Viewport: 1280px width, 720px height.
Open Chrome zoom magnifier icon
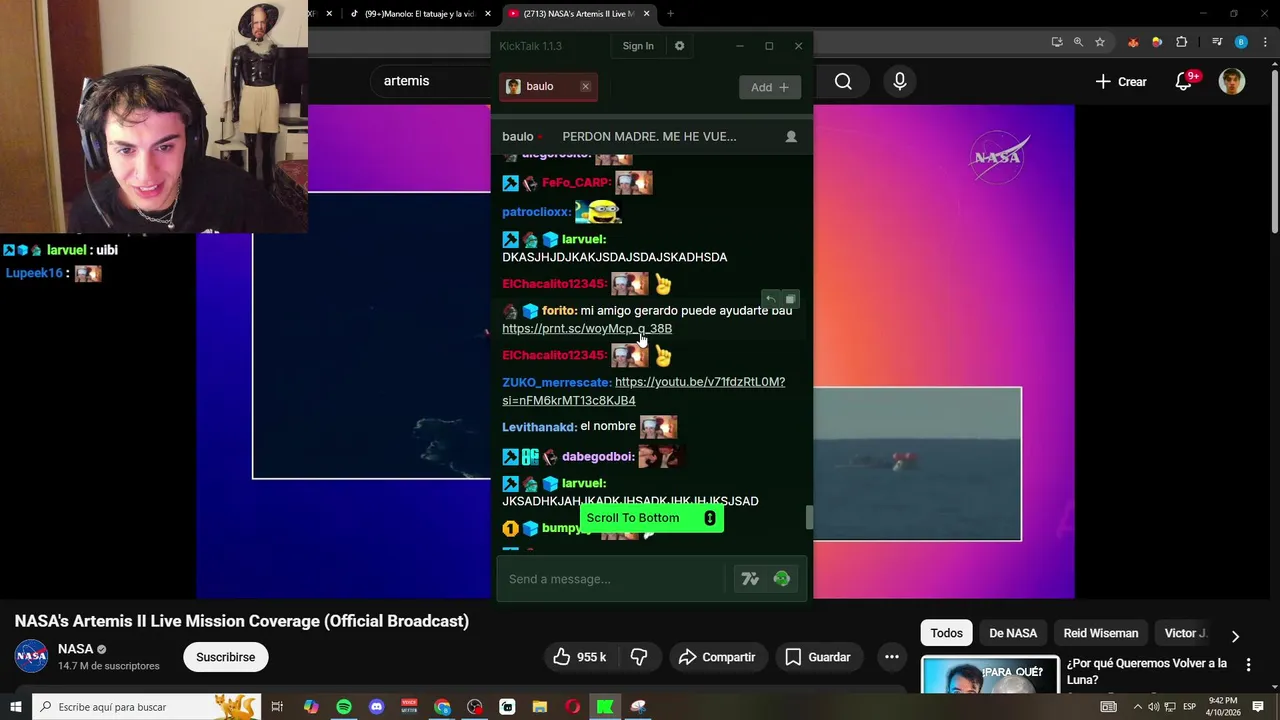click(x=1078, y=42)
